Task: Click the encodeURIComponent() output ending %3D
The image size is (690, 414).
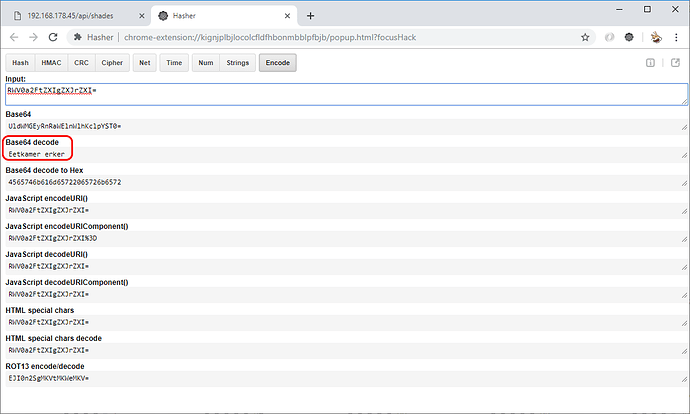Action: 348,238
